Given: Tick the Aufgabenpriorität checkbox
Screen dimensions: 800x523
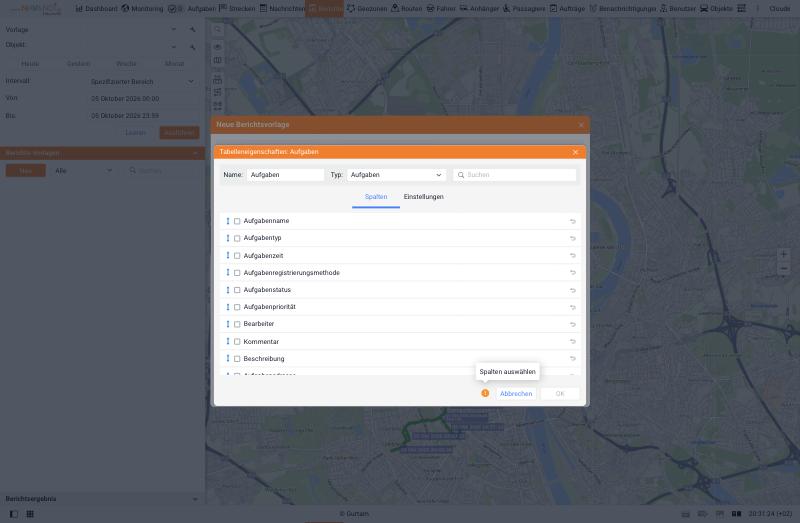Looking at the screenshot, I should pyautogui.click(x=237, y=307).
